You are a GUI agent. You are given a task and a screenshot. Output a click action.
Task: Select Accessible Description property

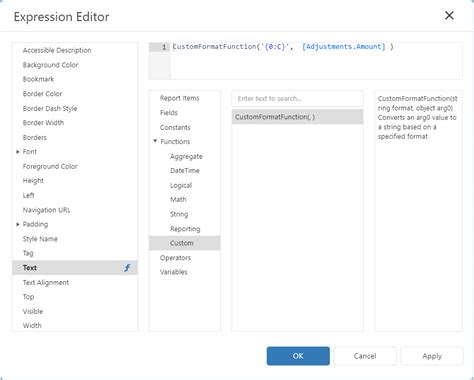click(x=75, y=50)
